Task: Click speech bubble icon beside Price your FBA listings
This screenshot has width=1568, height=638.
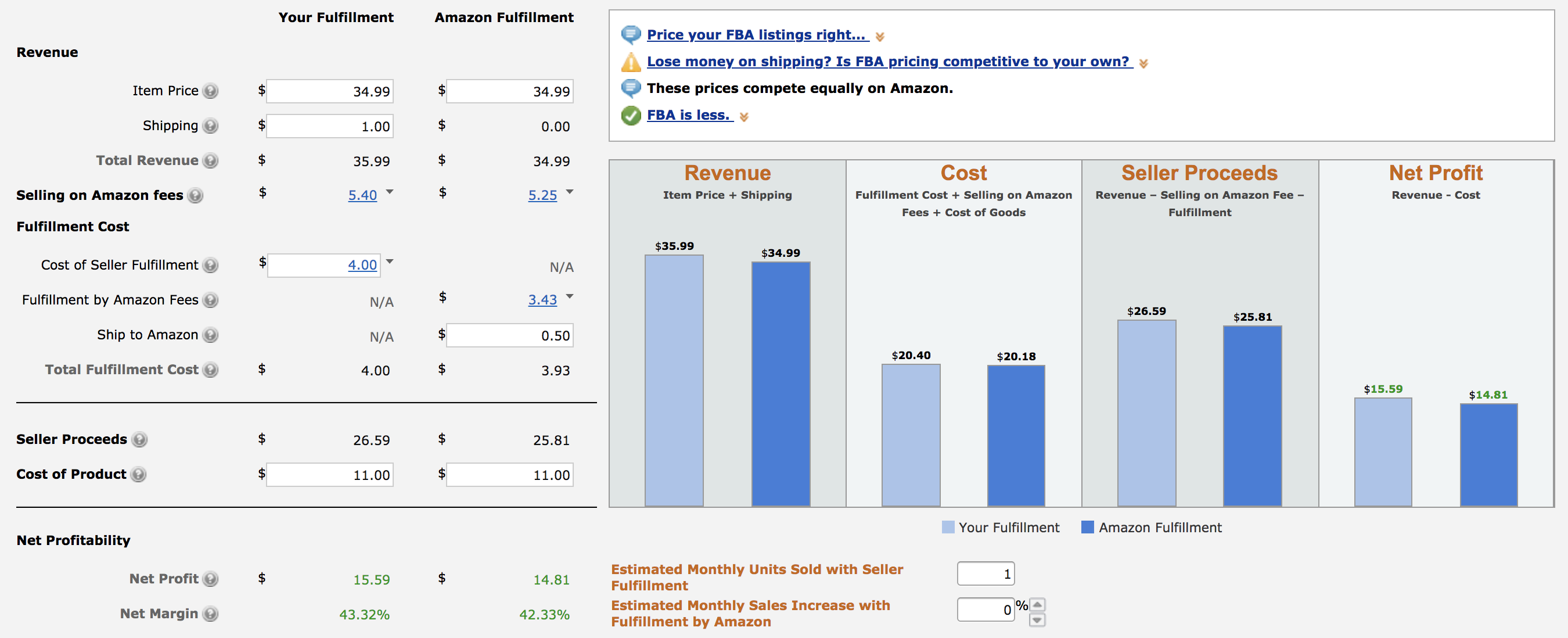Action: pyautogui.click(x=631, y=35)
